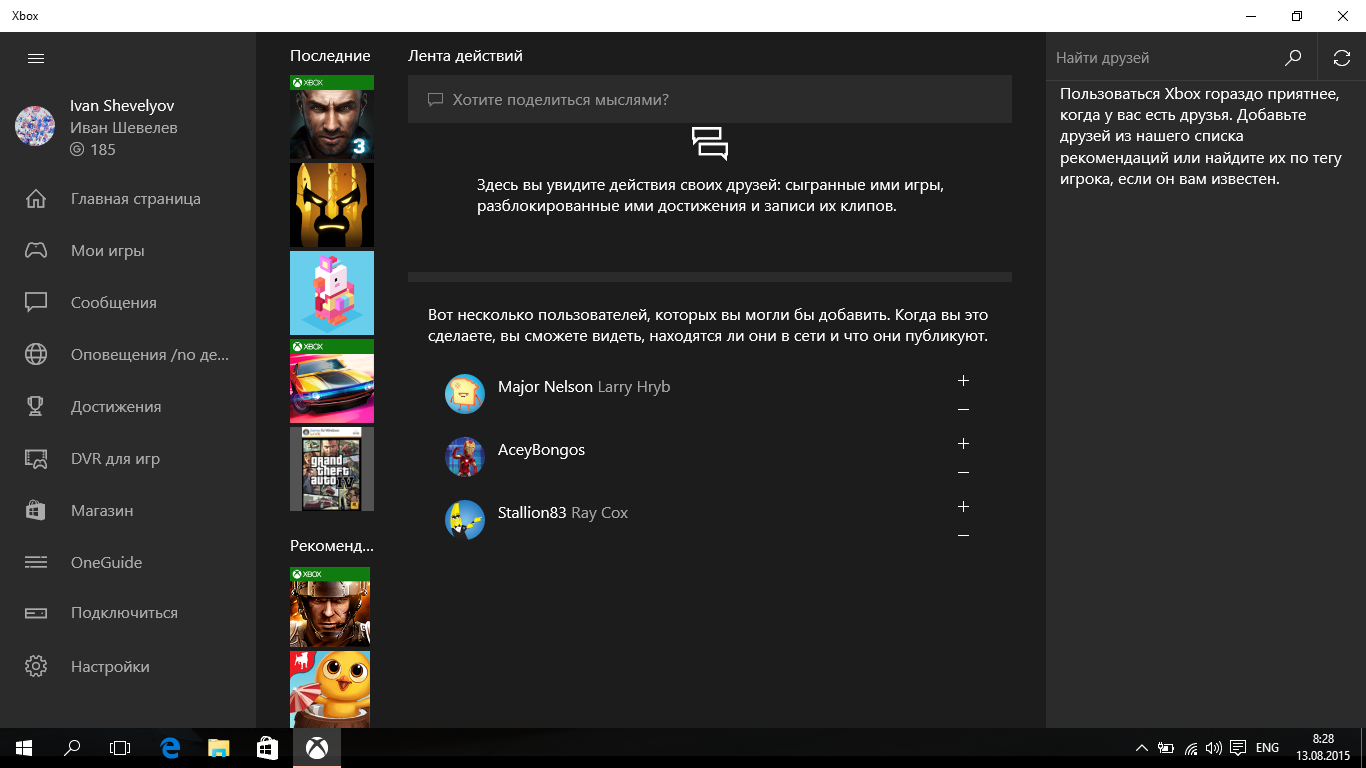Image resolution: width=1366 pixels, height=768 pixels.
Task: Open AceyBongos avatar picture
Action: click(465, 457)
